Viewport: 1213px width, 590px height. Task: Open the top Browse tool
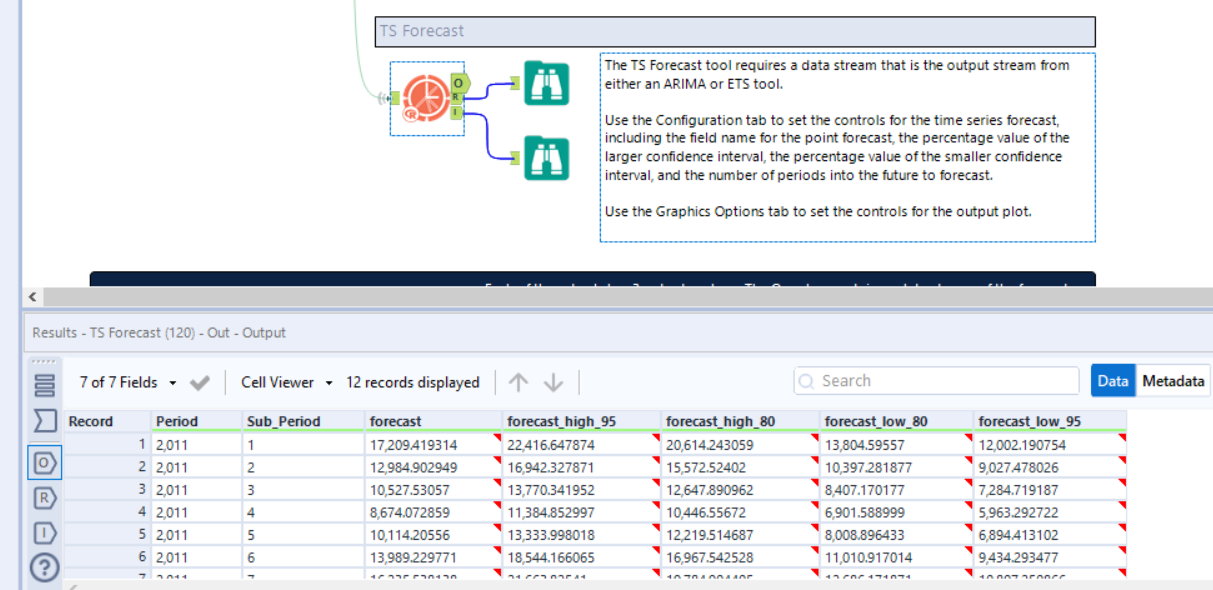(545, 84)
